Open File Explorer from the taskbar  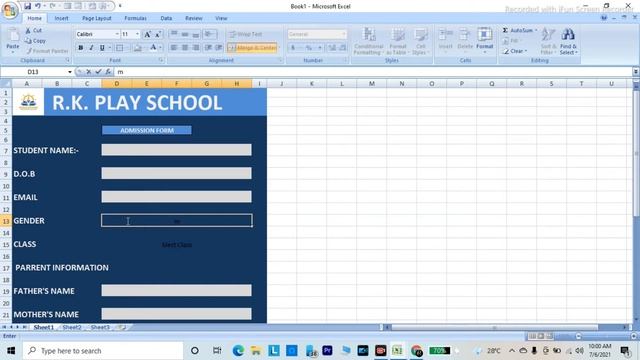tap(256, 351)
